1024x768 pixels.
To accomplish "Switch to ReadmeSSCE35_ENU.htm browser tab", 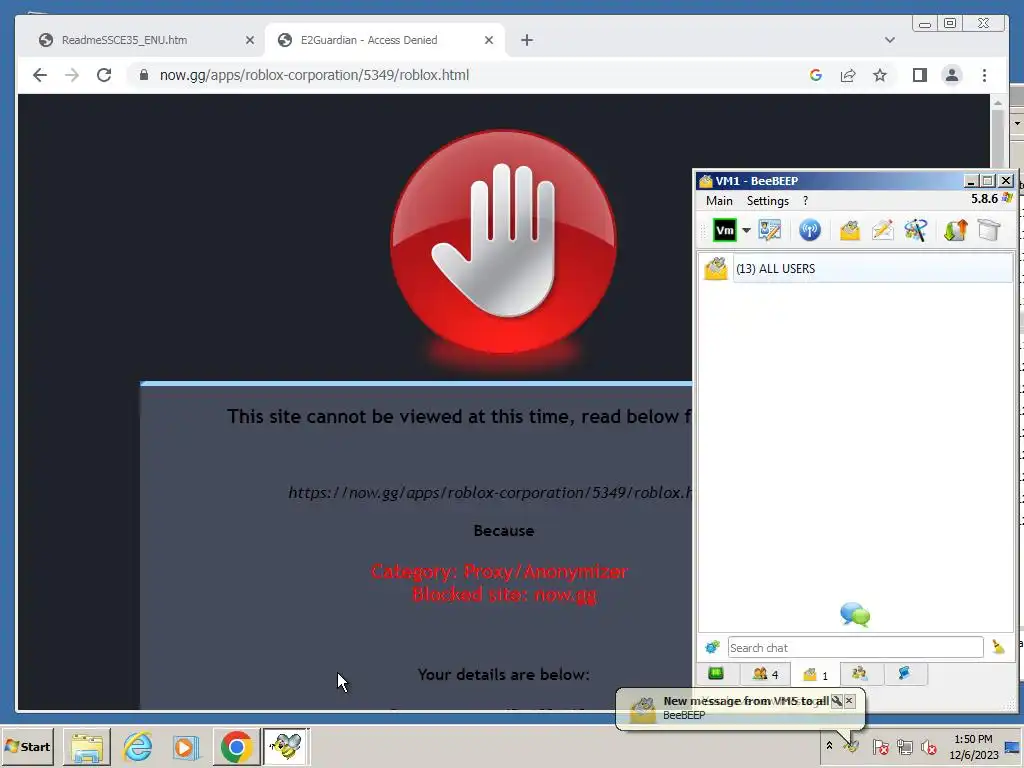I will (x=124, y=40).
